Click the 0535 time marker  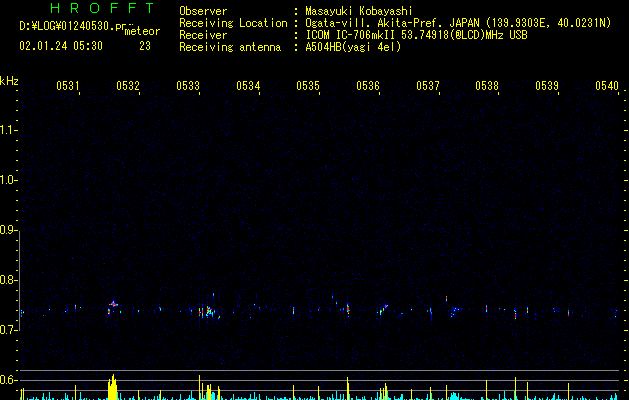coord(308,86)
